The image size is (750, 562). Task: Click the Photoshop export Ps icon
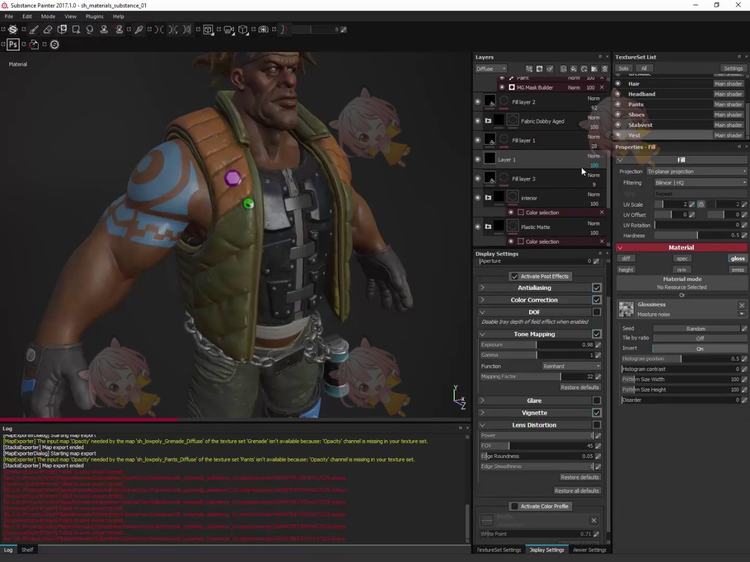pos(13,44)
